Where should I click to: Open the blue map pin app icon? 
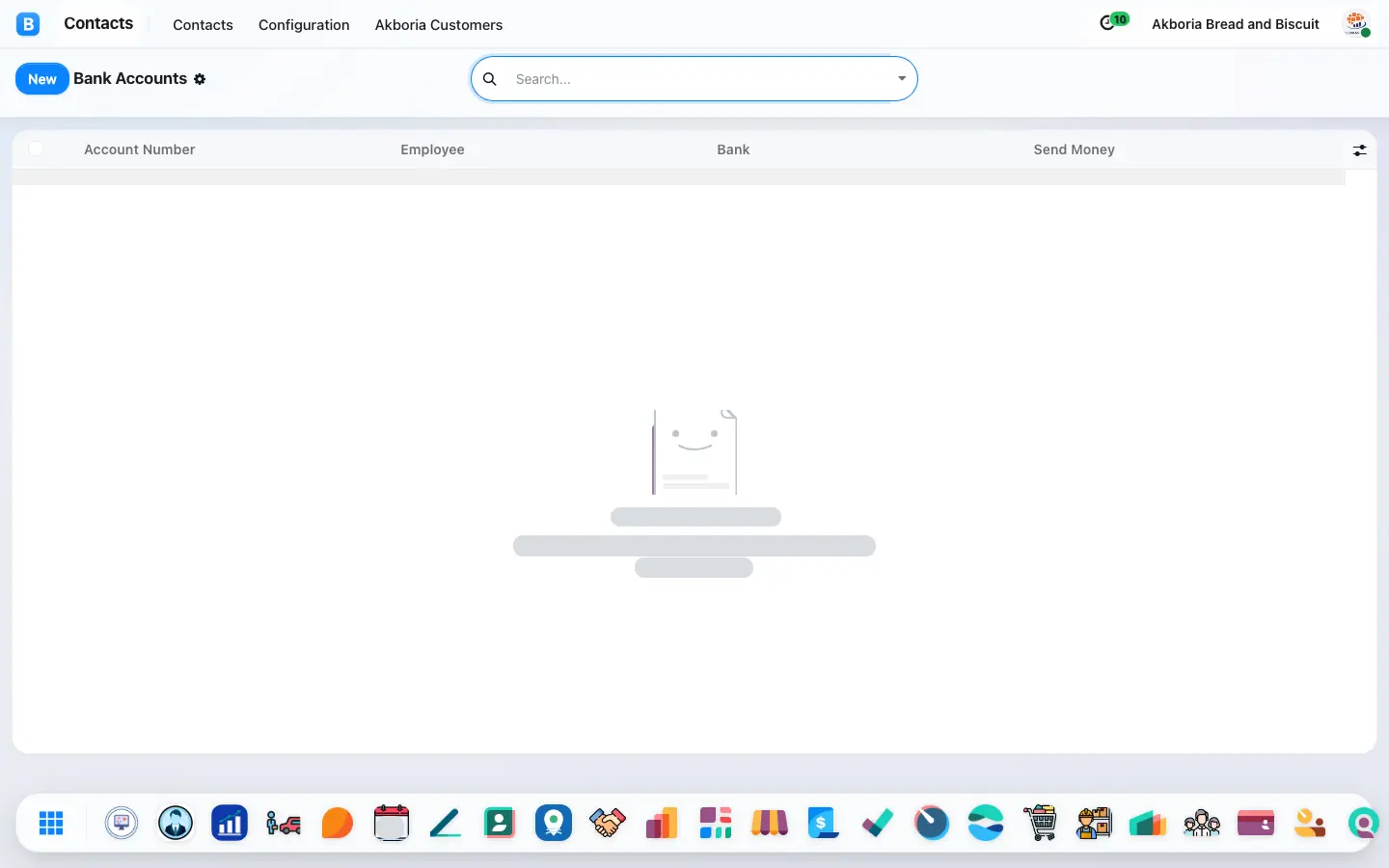(554, 823)
